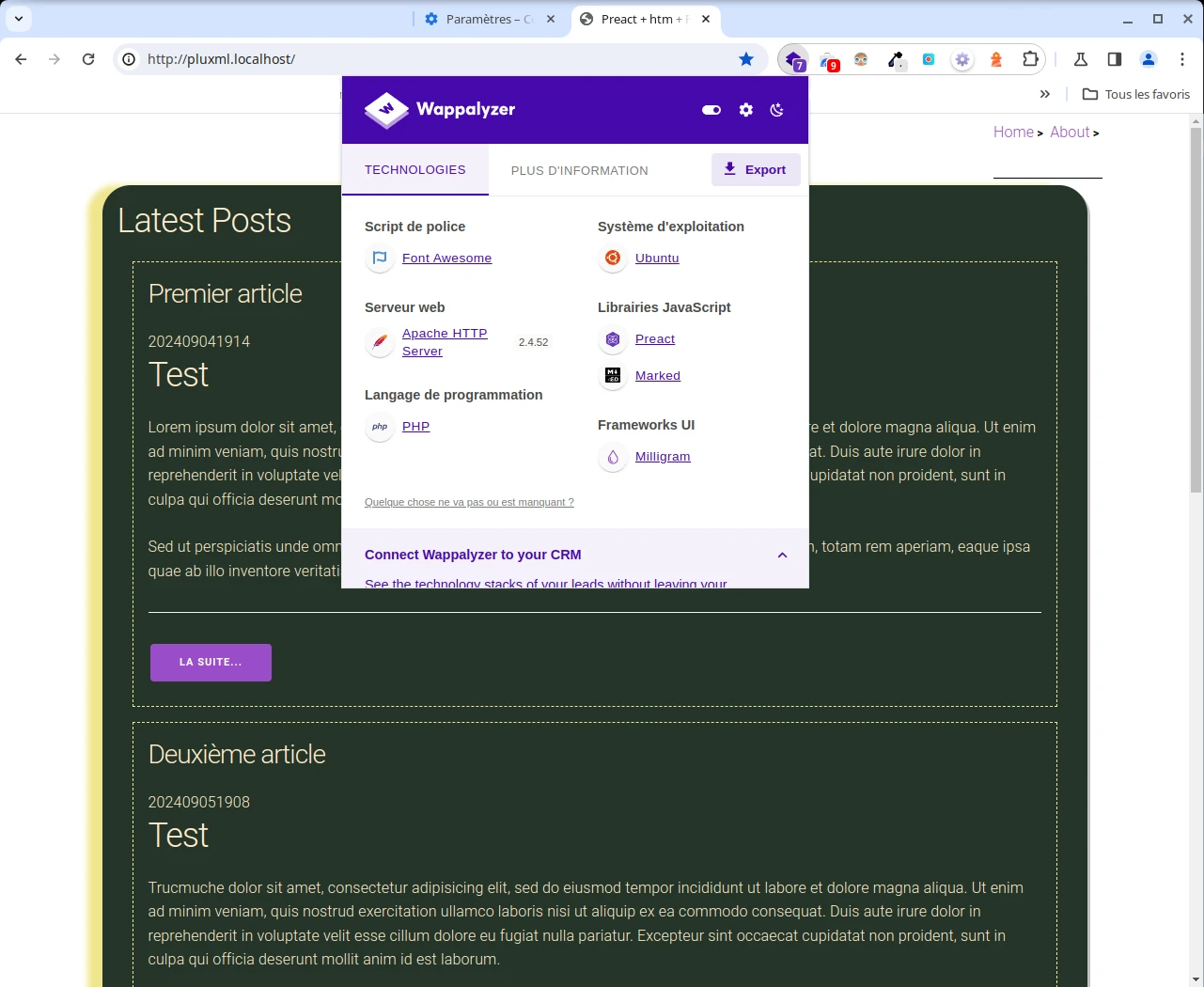1204x987 pixels.
Task: Select the TECHNOLOGIES tab
Action: click(x=415, y=170)
